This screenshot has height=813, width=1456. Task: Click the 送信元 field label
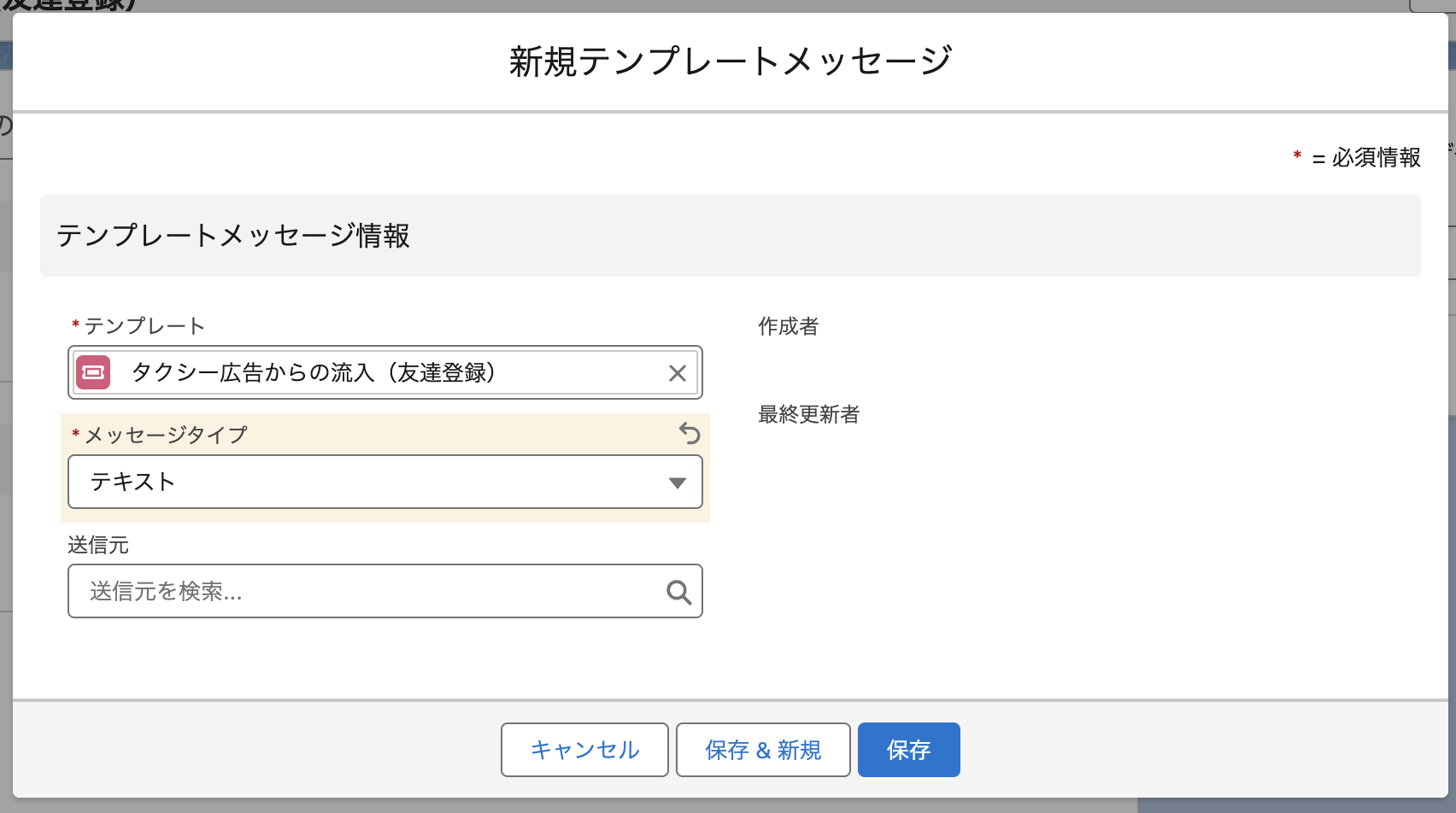click(x=98, y=545)
